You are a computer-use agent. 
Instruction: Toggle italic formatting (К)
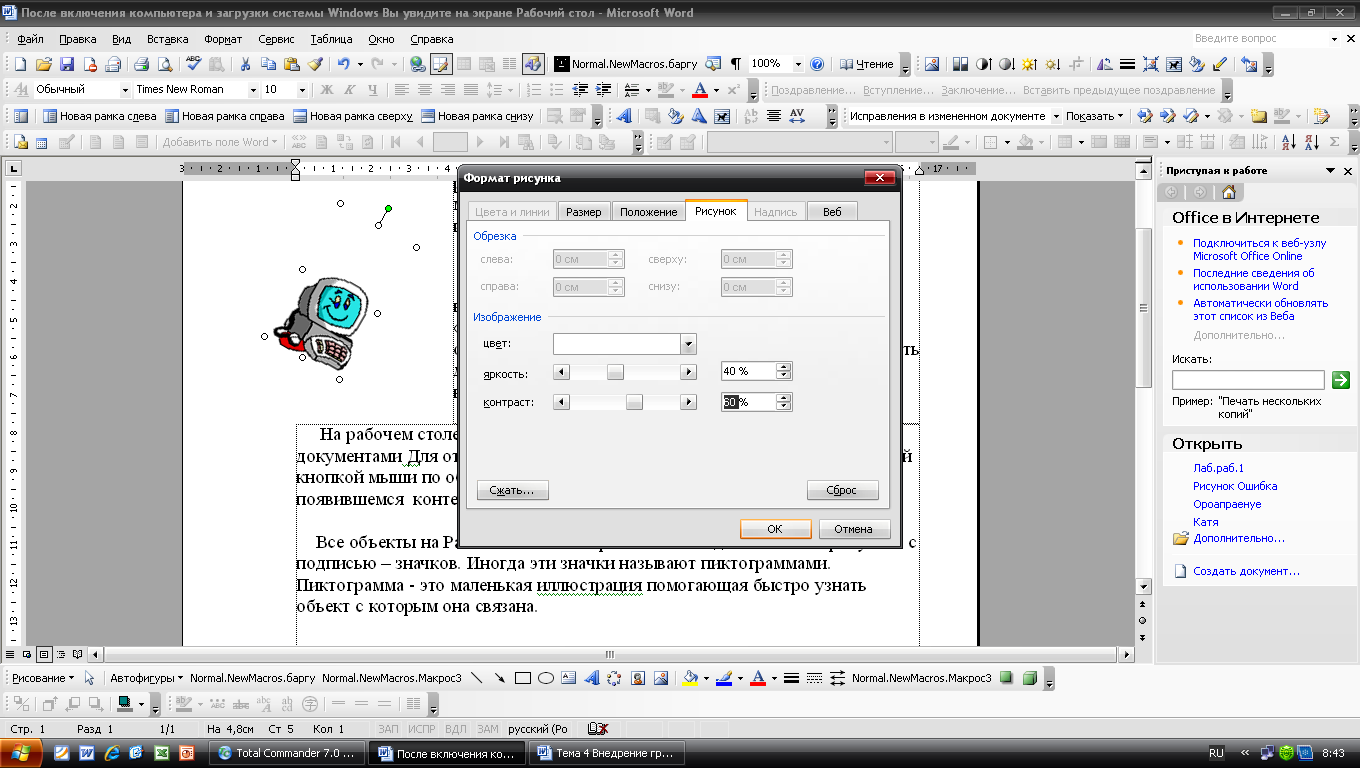click(x=348, y=89)
